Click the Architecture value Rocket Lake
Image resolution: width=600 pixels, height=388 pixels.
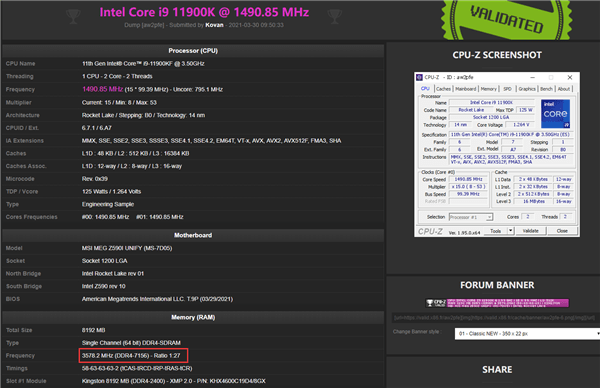point(143,115)
